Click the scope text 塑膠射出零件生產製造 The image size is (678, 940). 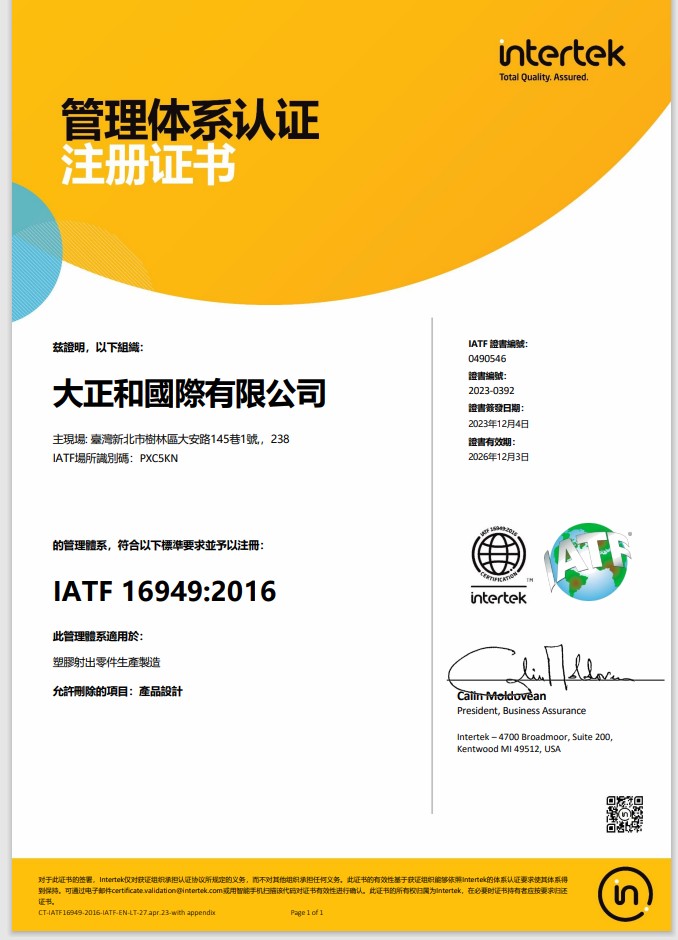(107, 662)
